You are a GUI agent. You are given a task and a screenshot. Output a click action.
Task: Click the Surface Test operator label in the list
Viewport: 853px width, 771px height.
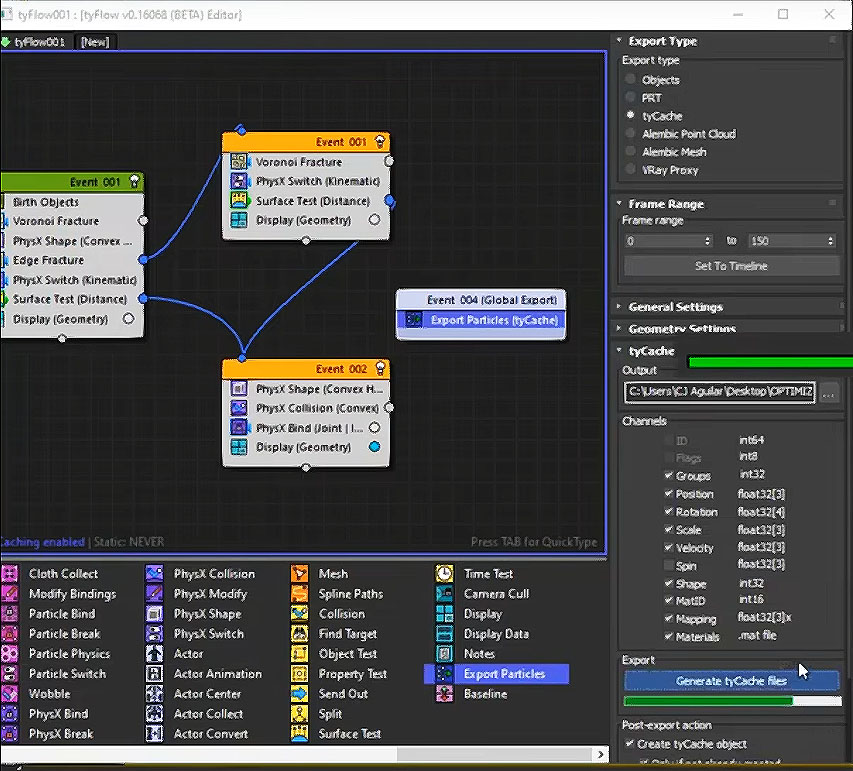(x=349, y=733)
